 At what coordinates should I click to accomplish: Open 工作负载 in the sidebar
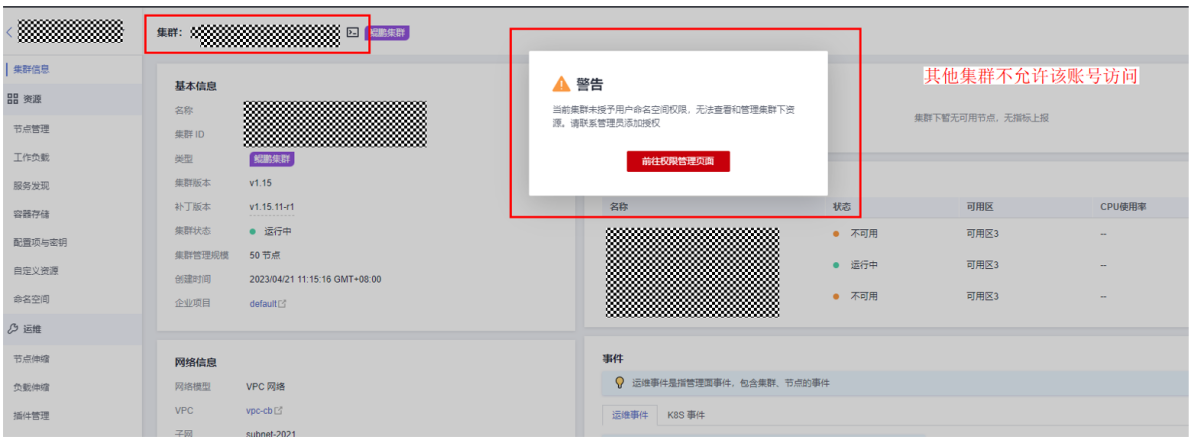pyautogui.click(x=32, y=157)
